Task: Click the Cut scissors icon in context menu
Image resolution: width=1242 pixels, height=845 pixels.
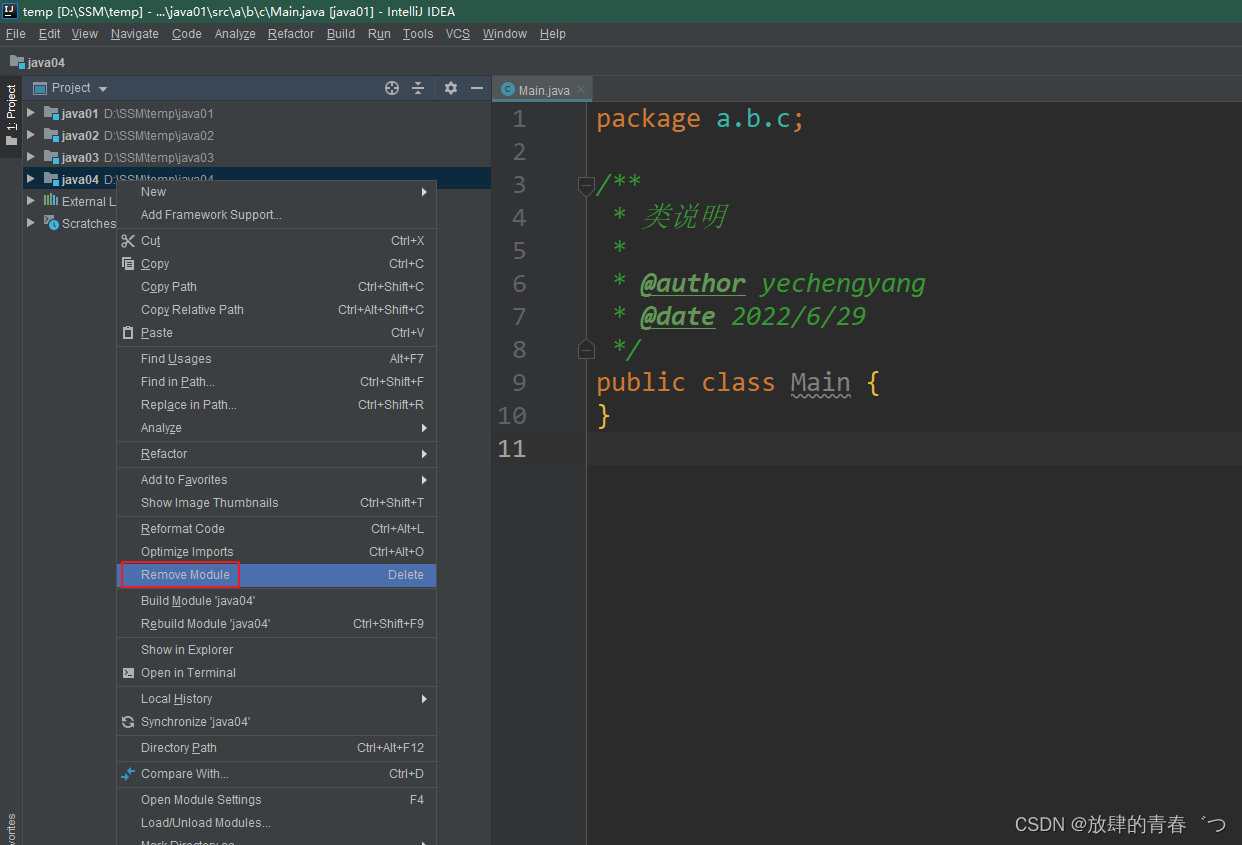Action: [128, 241]
